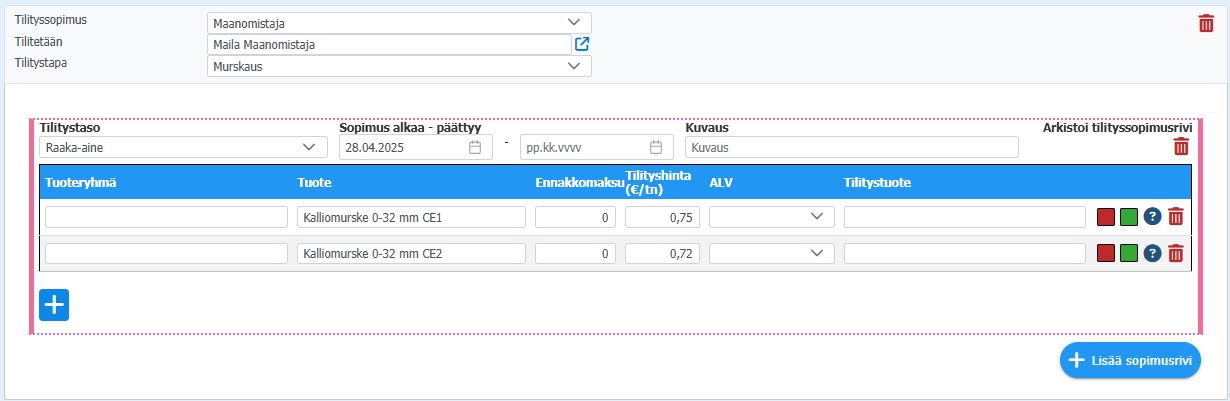The image size is (1230, 401).
Task: Click the Sopimus alkaa - päättyy label
Action: [x=410, y=128]
